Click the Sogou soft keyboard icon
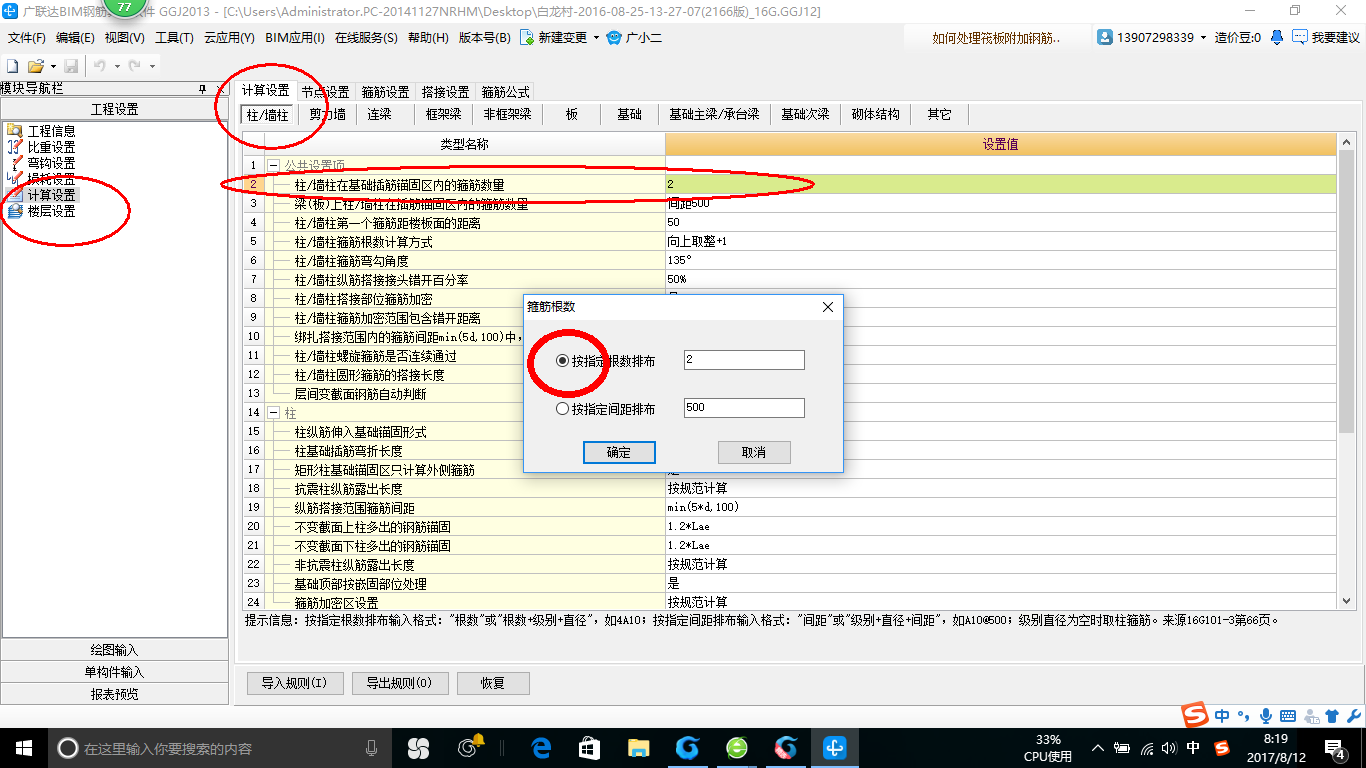Image resolution: width=1366 pixels, height=768 pixels. point(1287,716)
